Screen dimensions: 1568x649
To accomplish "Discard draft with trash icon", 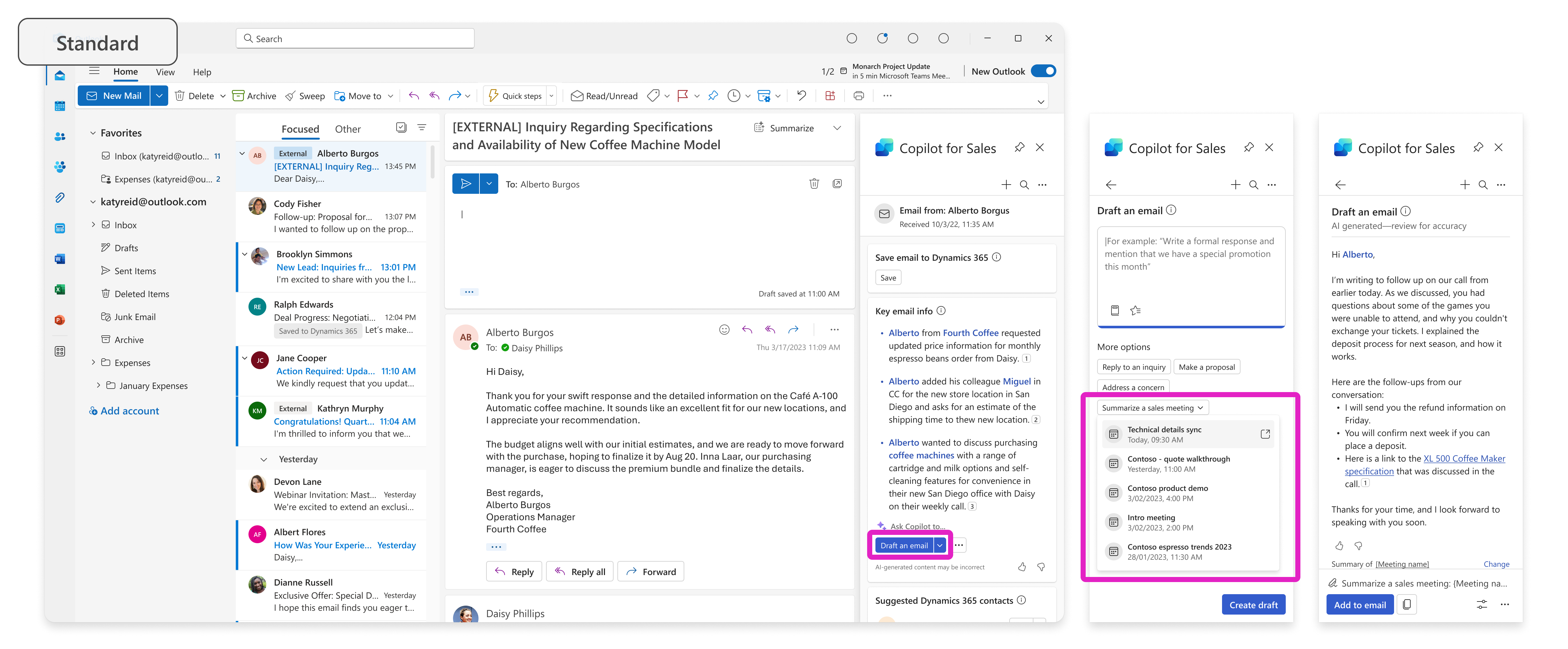I will pos(814,184).
